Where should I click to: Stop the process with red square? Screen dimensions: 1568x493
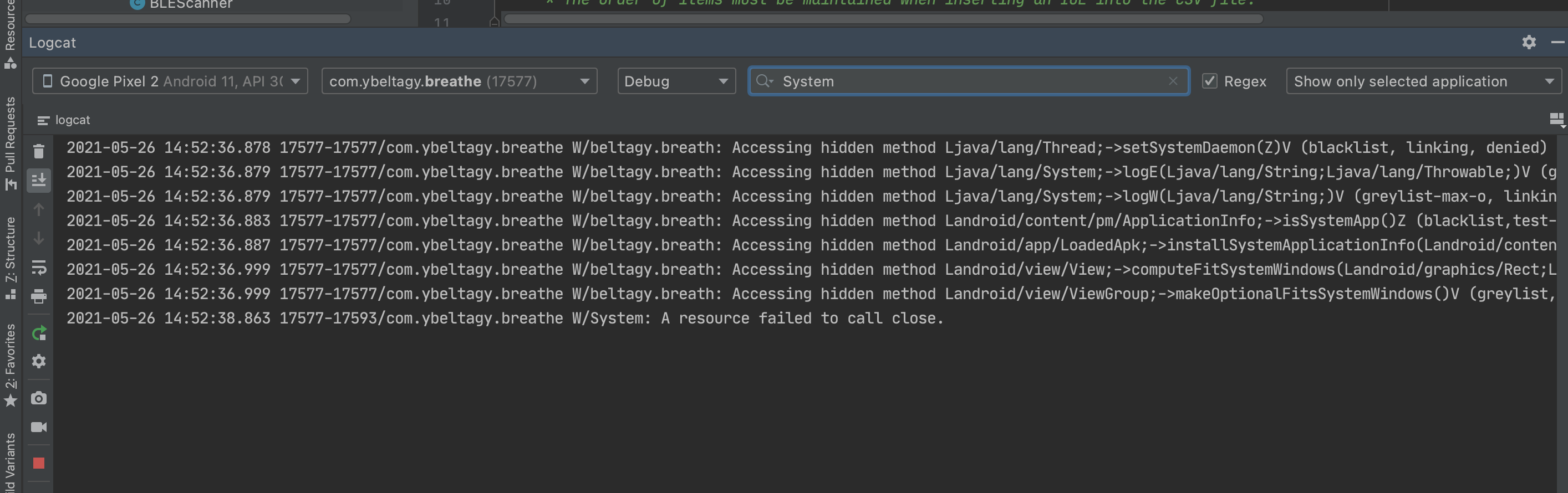tap(39, 463)
